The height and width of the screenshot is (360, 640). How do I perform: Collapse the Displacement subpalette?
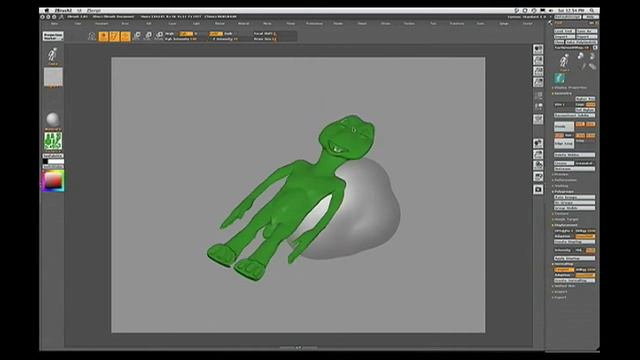[x=565, y=225]
